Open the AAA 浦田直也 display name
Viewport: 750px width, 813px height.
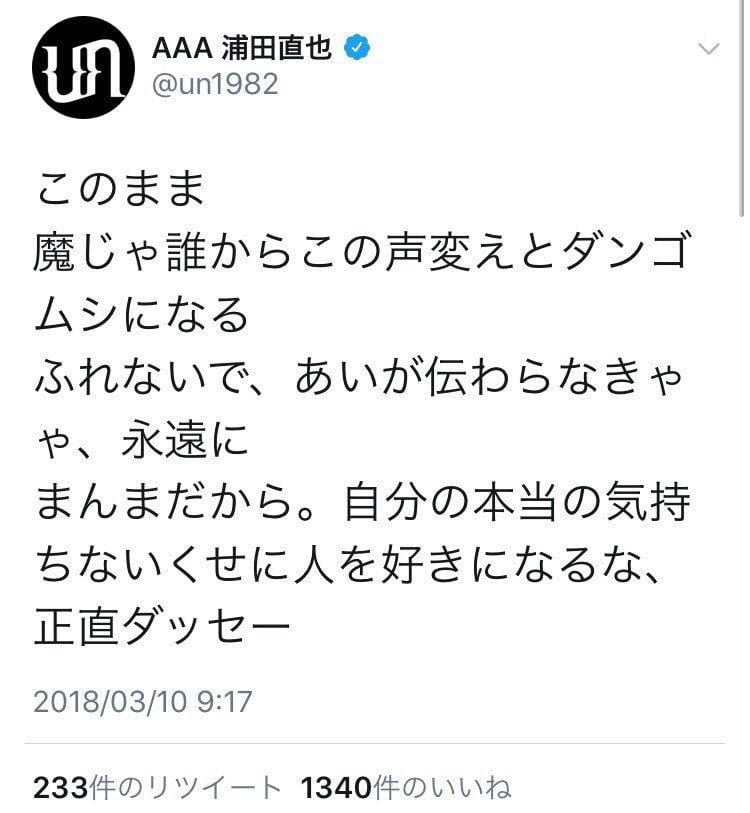(241, 47)
